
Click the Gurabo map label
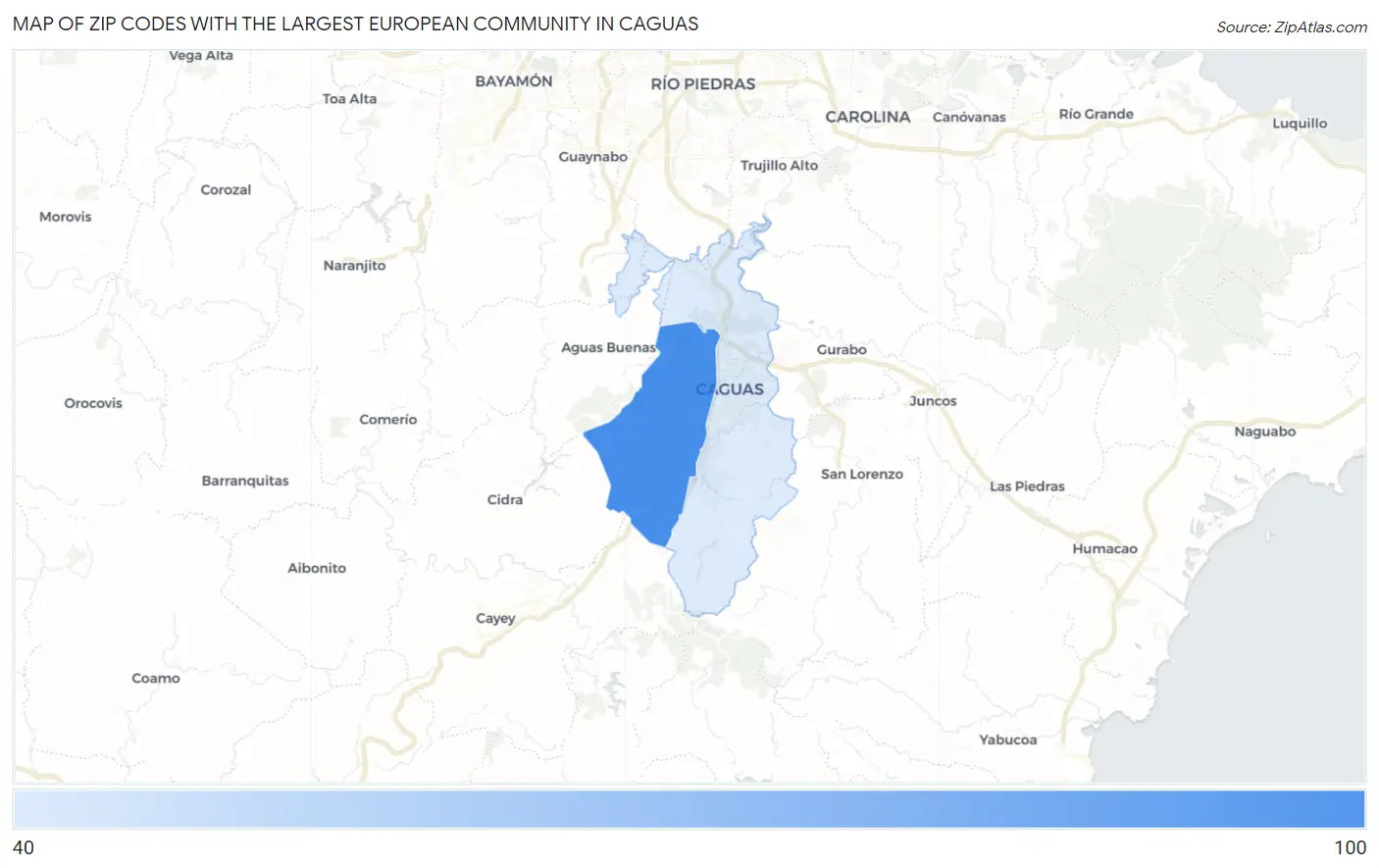pos(842,350)
